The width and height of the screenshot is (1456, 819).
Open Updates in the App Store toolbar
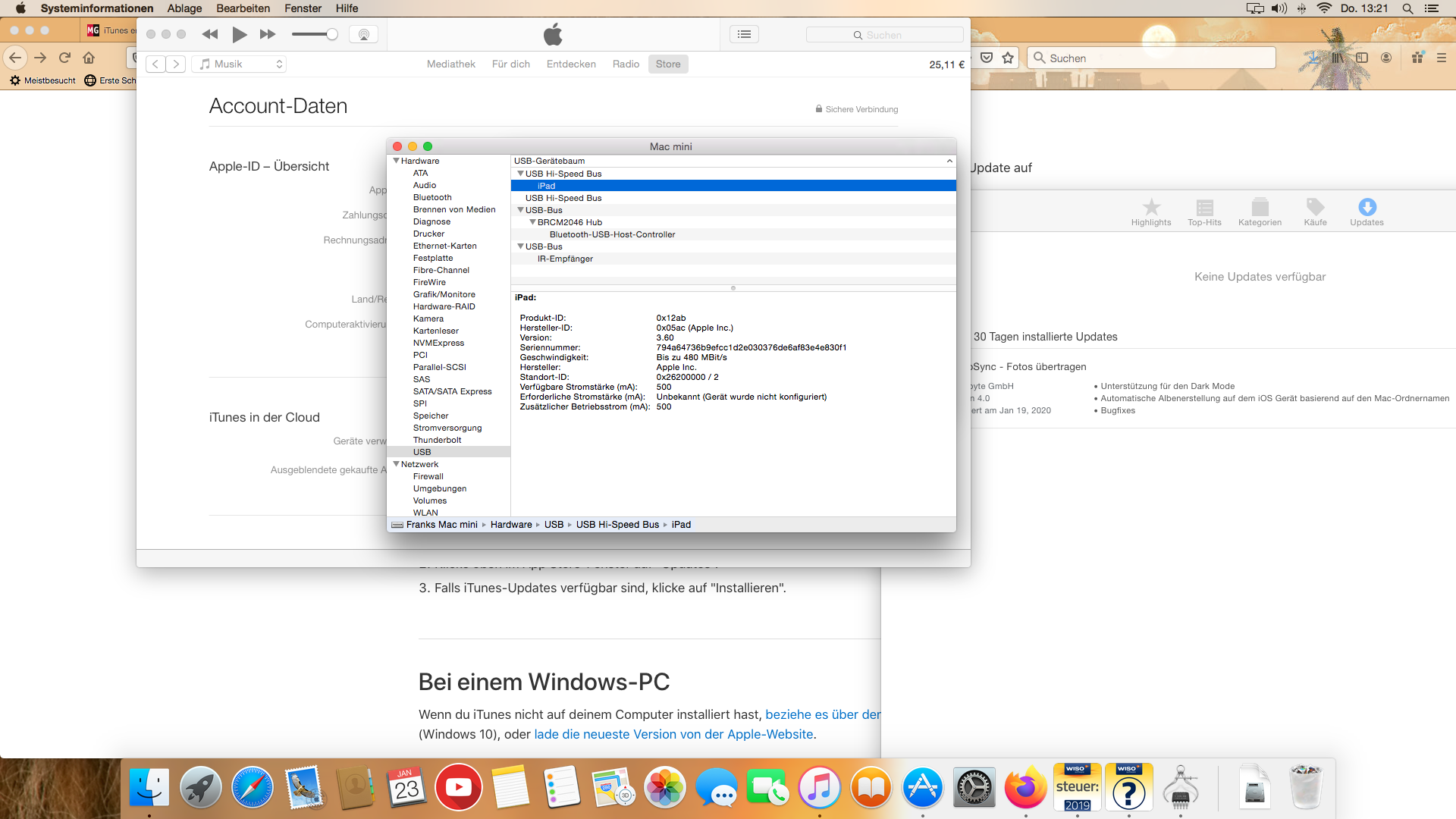coord(1367,212)
